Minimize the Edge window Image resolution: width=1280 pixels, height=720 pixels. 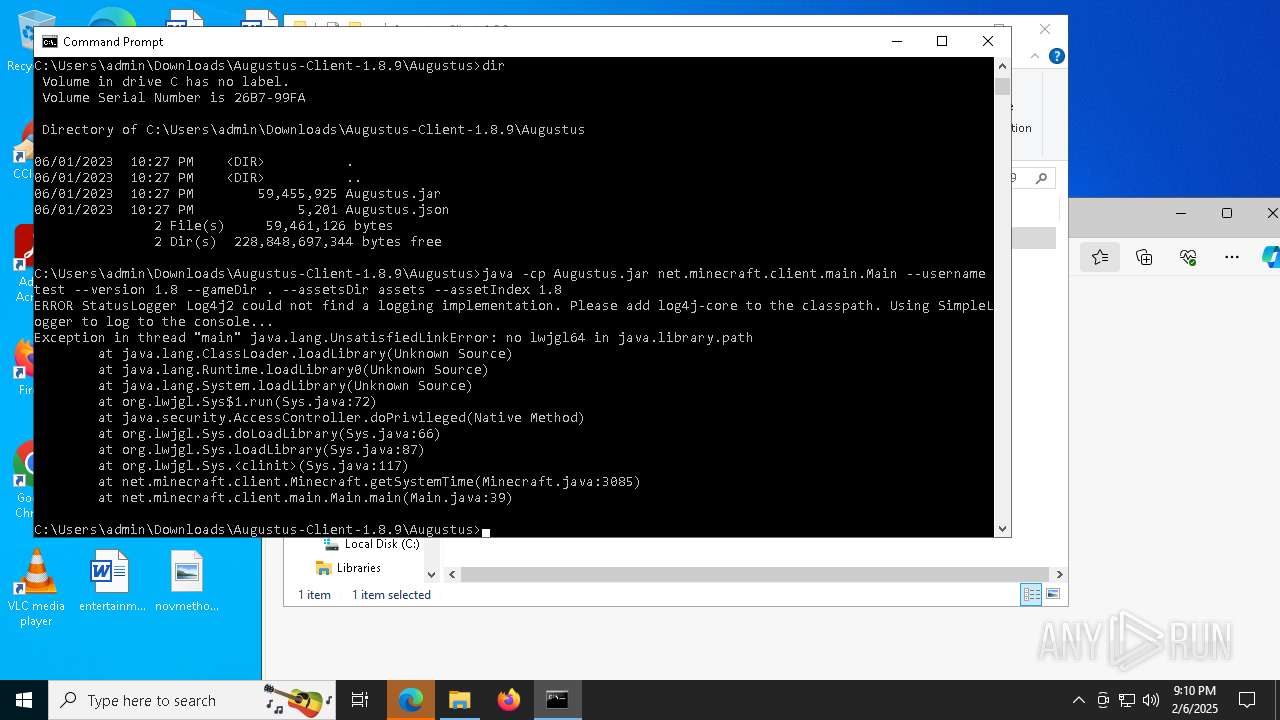pyautogui.click(x=1182, y=213)
